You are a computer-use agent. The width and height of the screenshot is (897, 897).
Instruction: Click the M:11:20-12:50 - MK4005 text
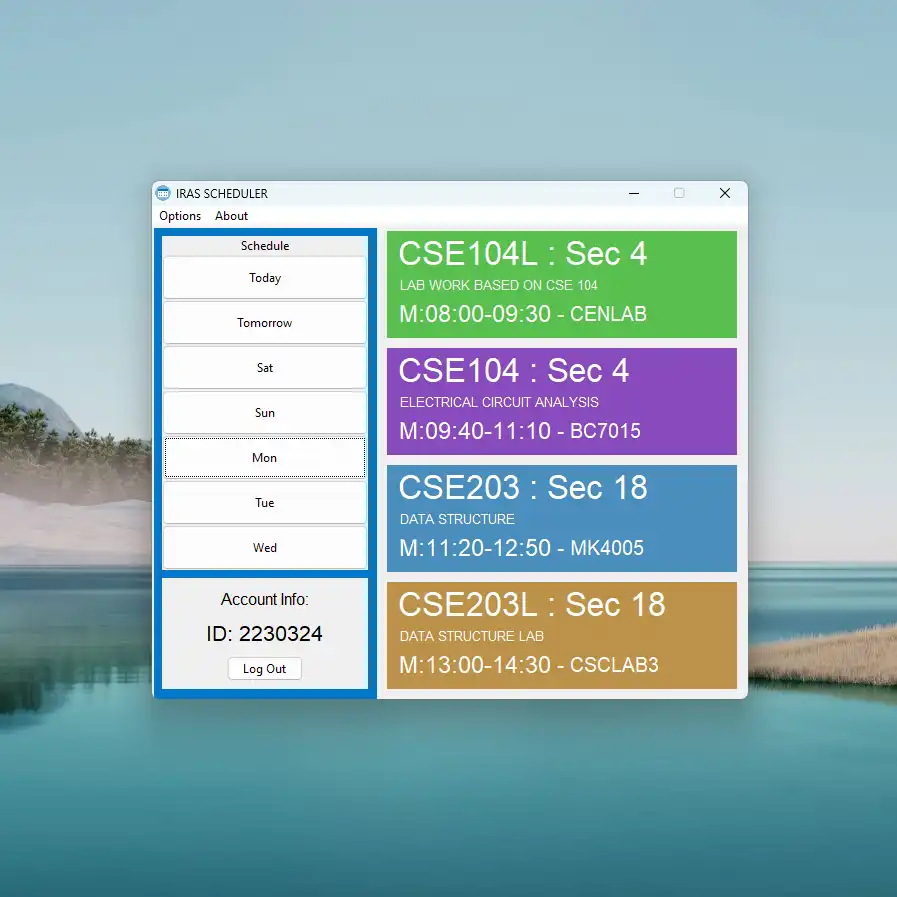point(521,548)
